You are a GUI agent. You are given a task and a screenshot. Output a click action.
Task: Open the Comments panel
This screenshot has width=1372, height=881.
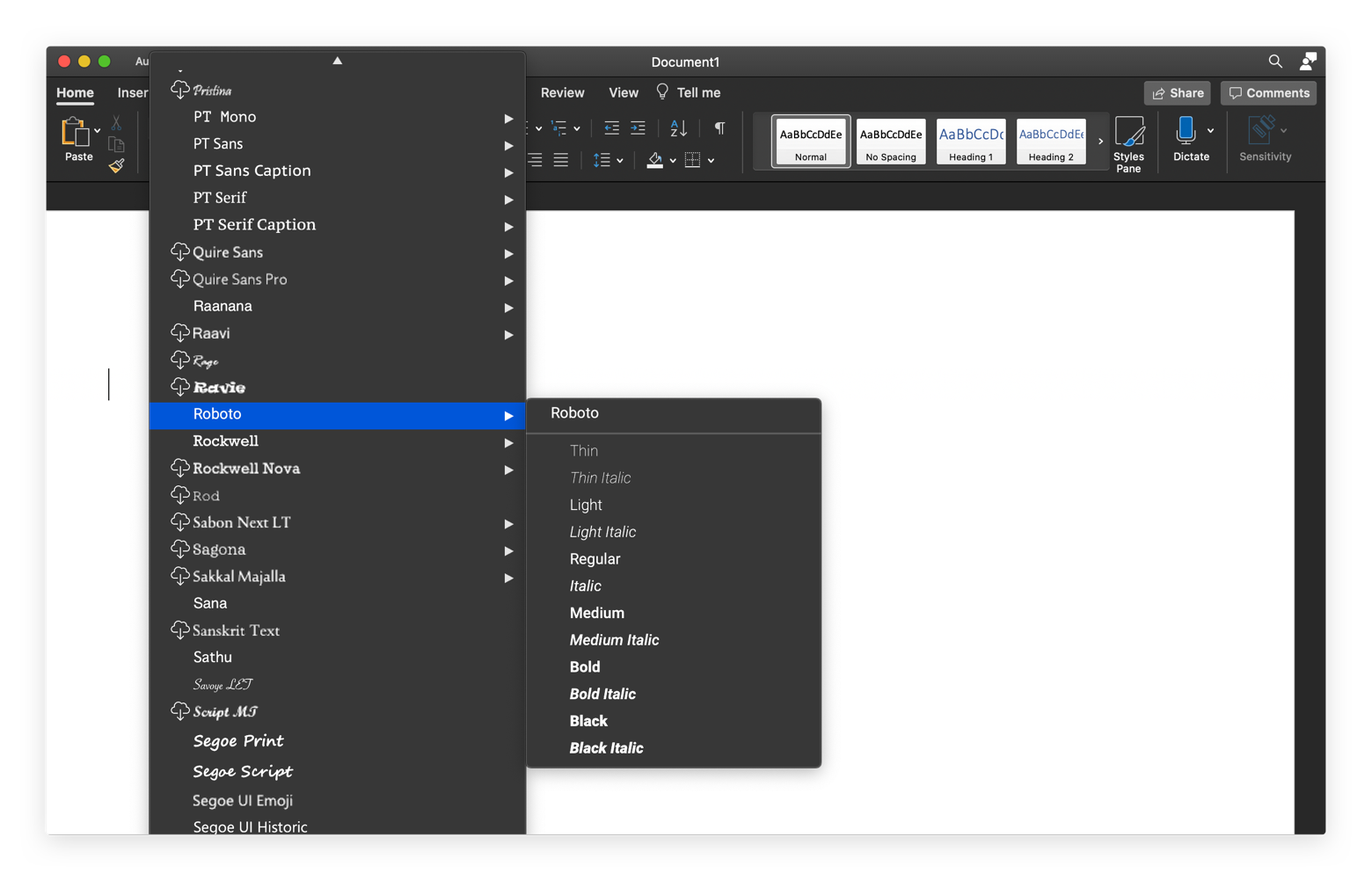coord(1268,92)
